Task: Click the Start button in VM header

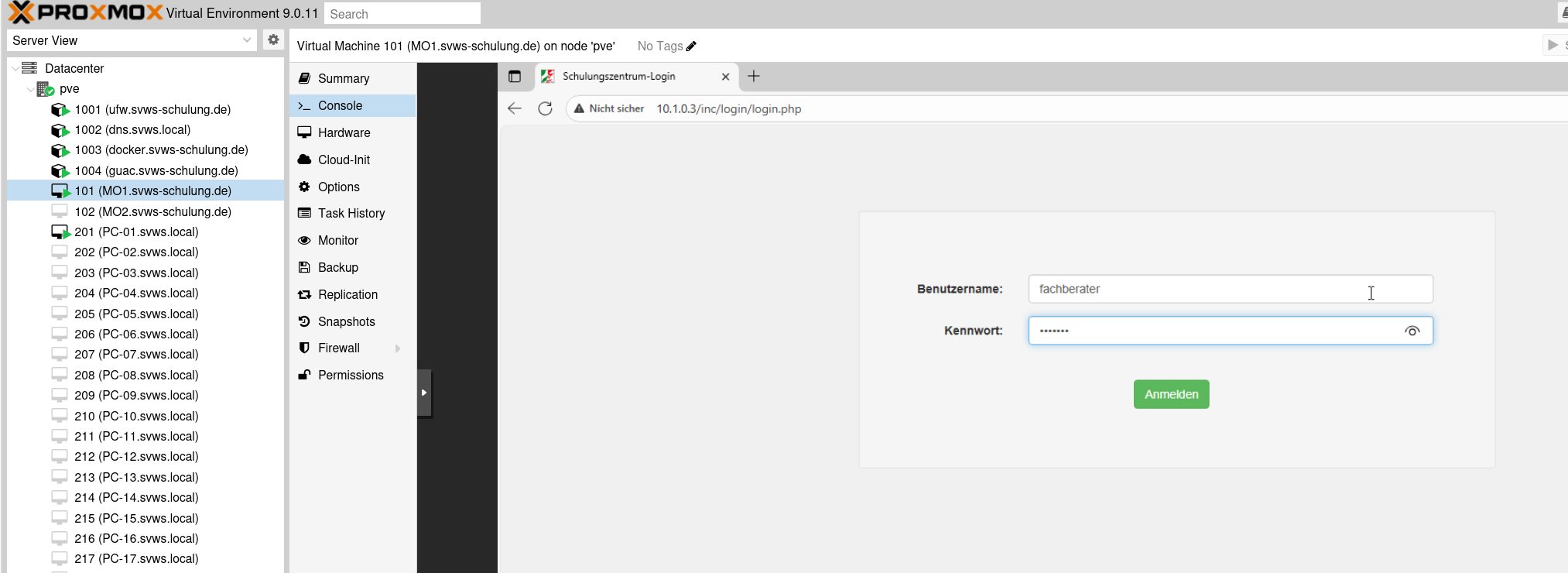Action: (x=1556, y=45)
